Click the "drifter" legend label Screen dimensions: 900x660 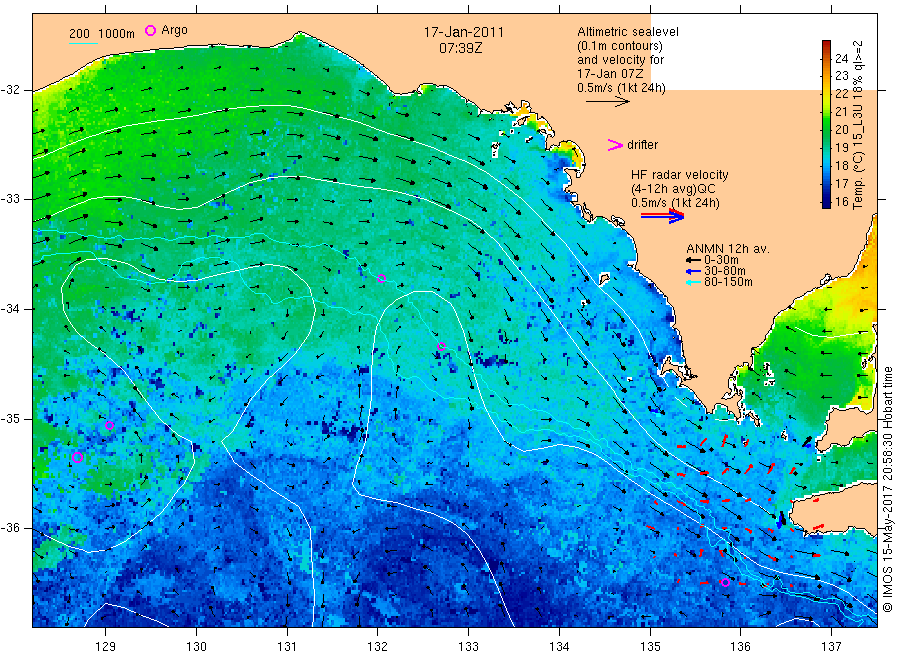[642, 145]
